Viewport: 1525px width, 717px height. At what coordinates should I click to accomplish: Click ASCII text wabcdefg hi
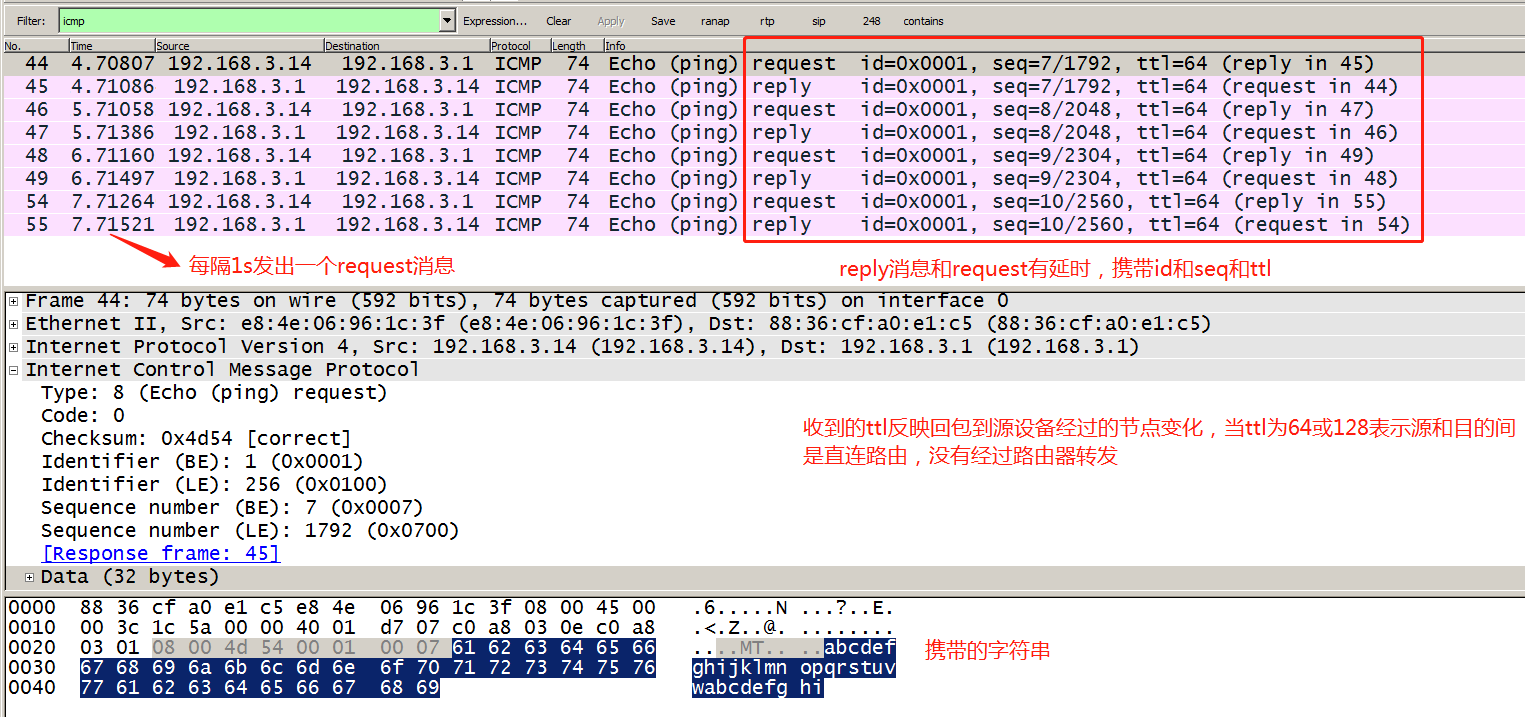[757, 688]
